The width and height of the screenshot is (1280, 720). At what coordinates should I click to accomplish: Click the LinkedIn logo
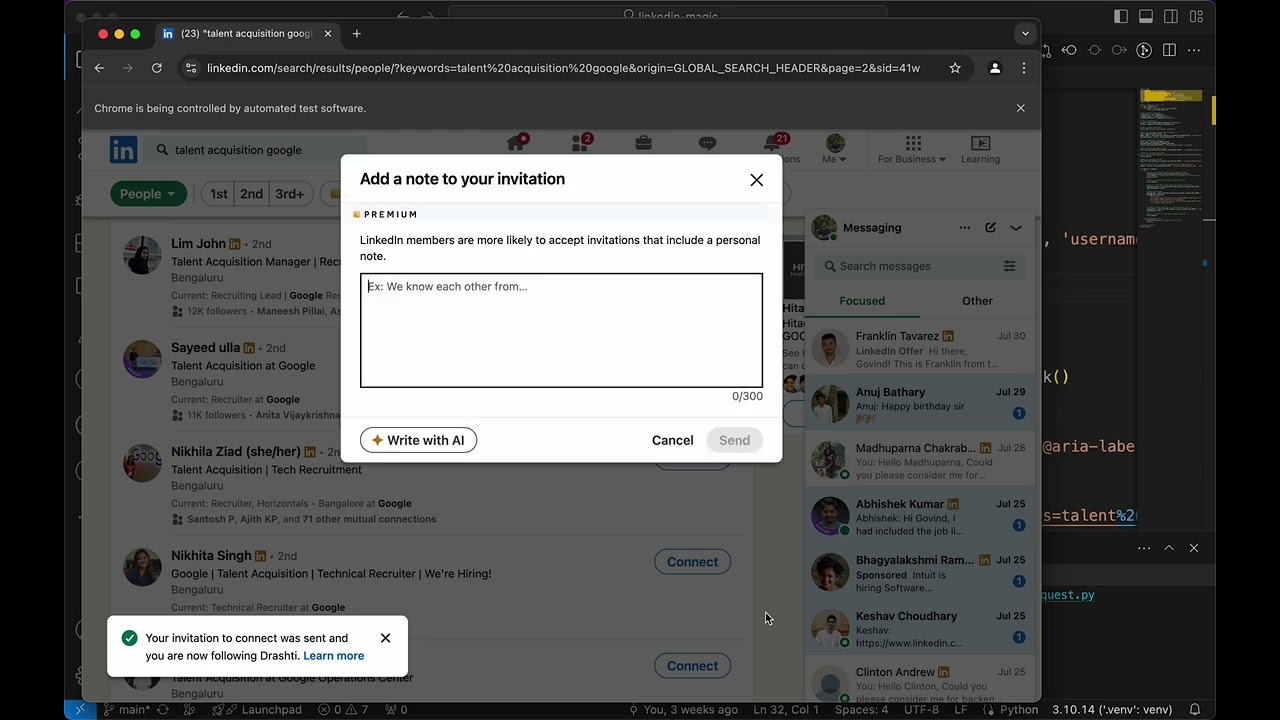[x=123, y=150]
